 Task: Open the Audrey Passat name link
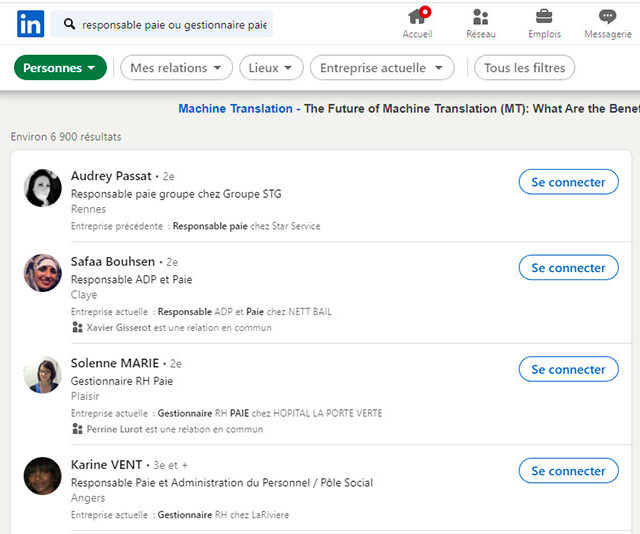pyautogui.click(x=111, y=176)
